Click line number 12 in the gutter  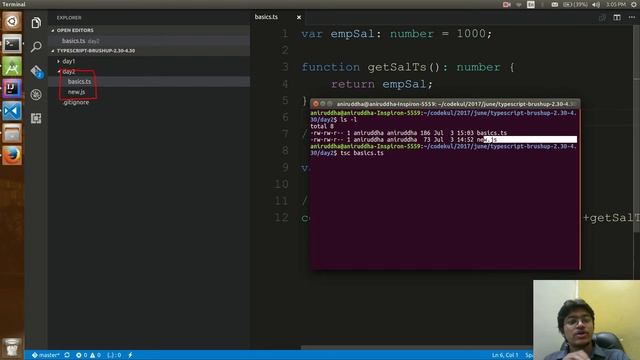click(x=281, y=218)
